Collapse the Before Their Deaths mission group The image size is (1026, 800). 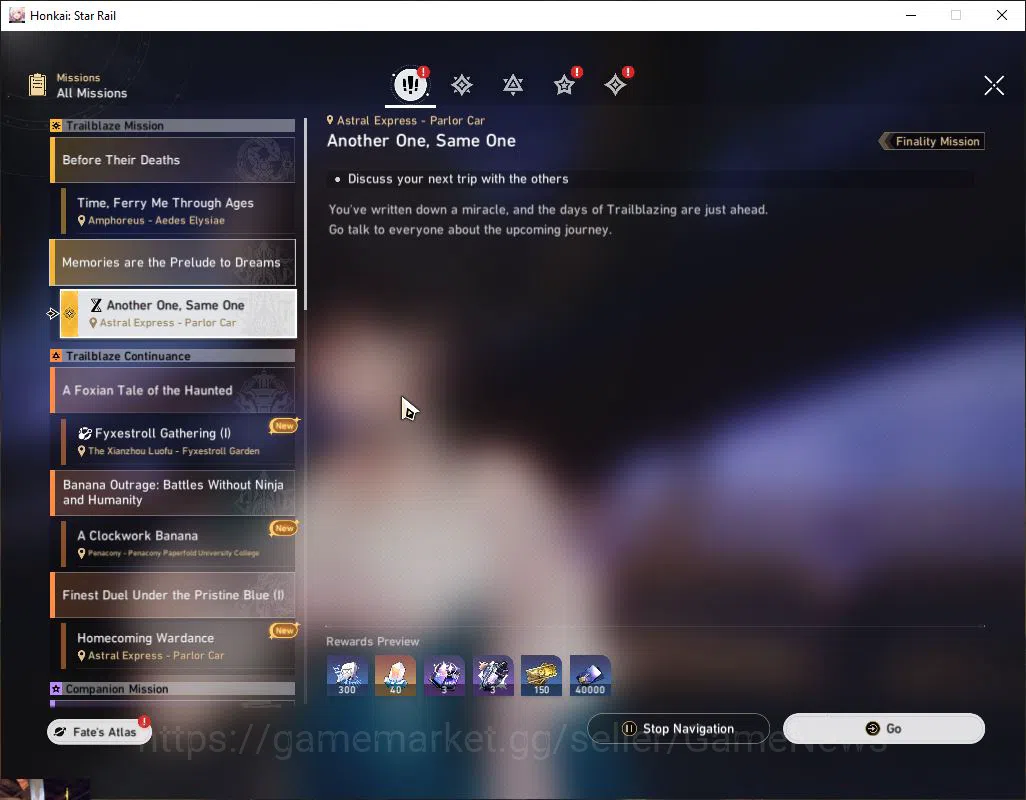tap(172, 160)
